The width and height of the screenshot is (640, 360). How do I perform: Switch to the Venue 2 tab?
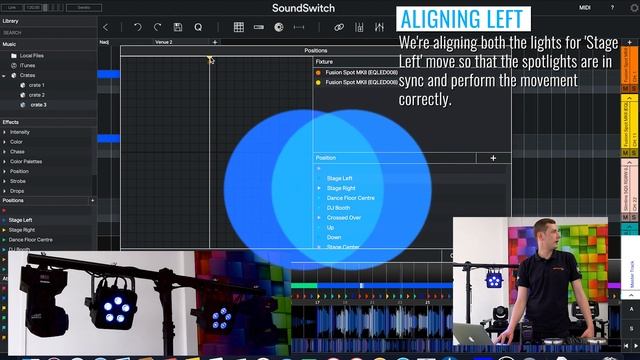(x=164, y=42)
